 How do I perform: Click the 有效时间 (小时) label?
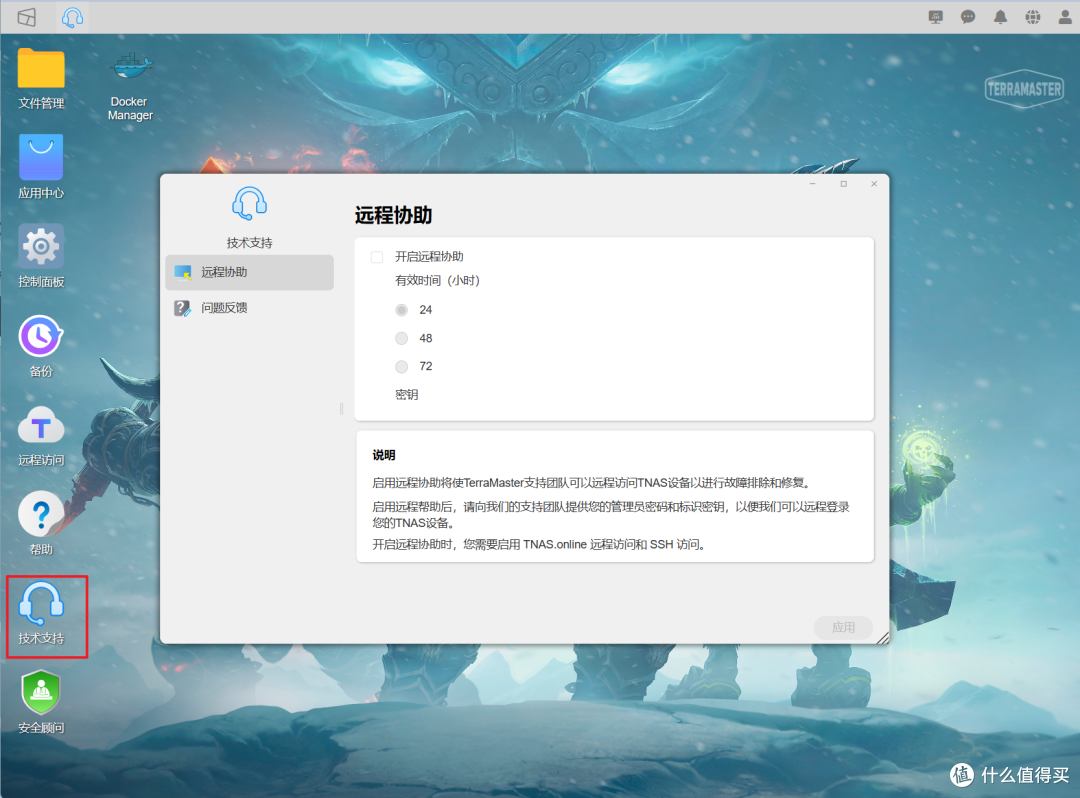437,280
